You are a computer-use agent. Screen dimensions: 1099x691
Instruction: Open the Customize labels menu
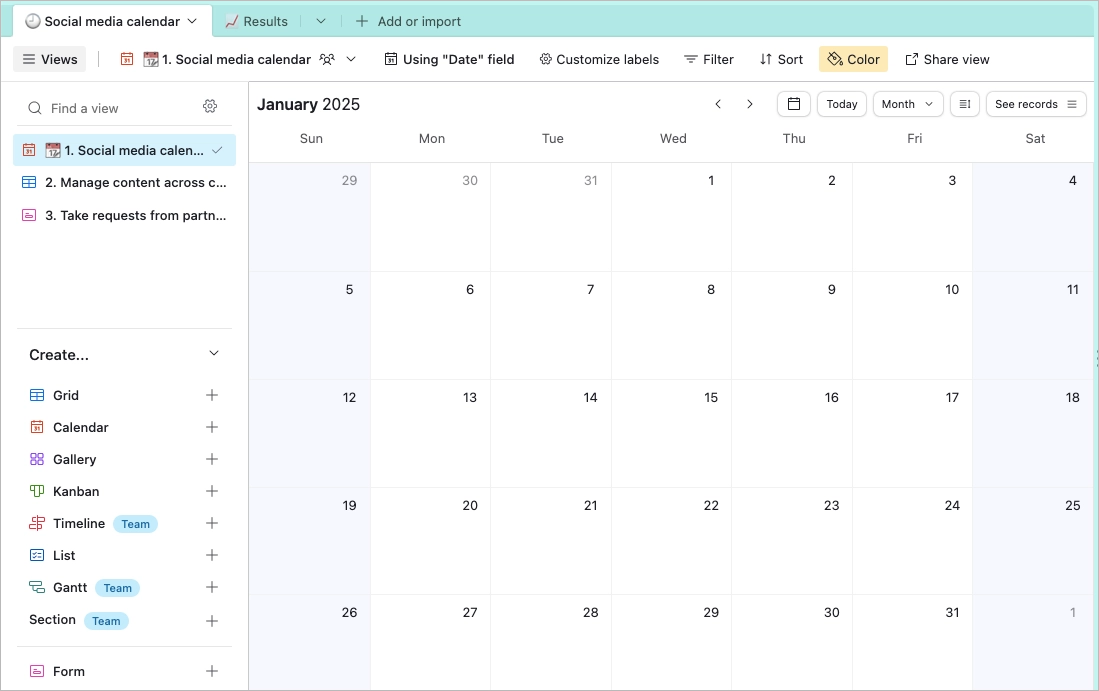(598, 59)
